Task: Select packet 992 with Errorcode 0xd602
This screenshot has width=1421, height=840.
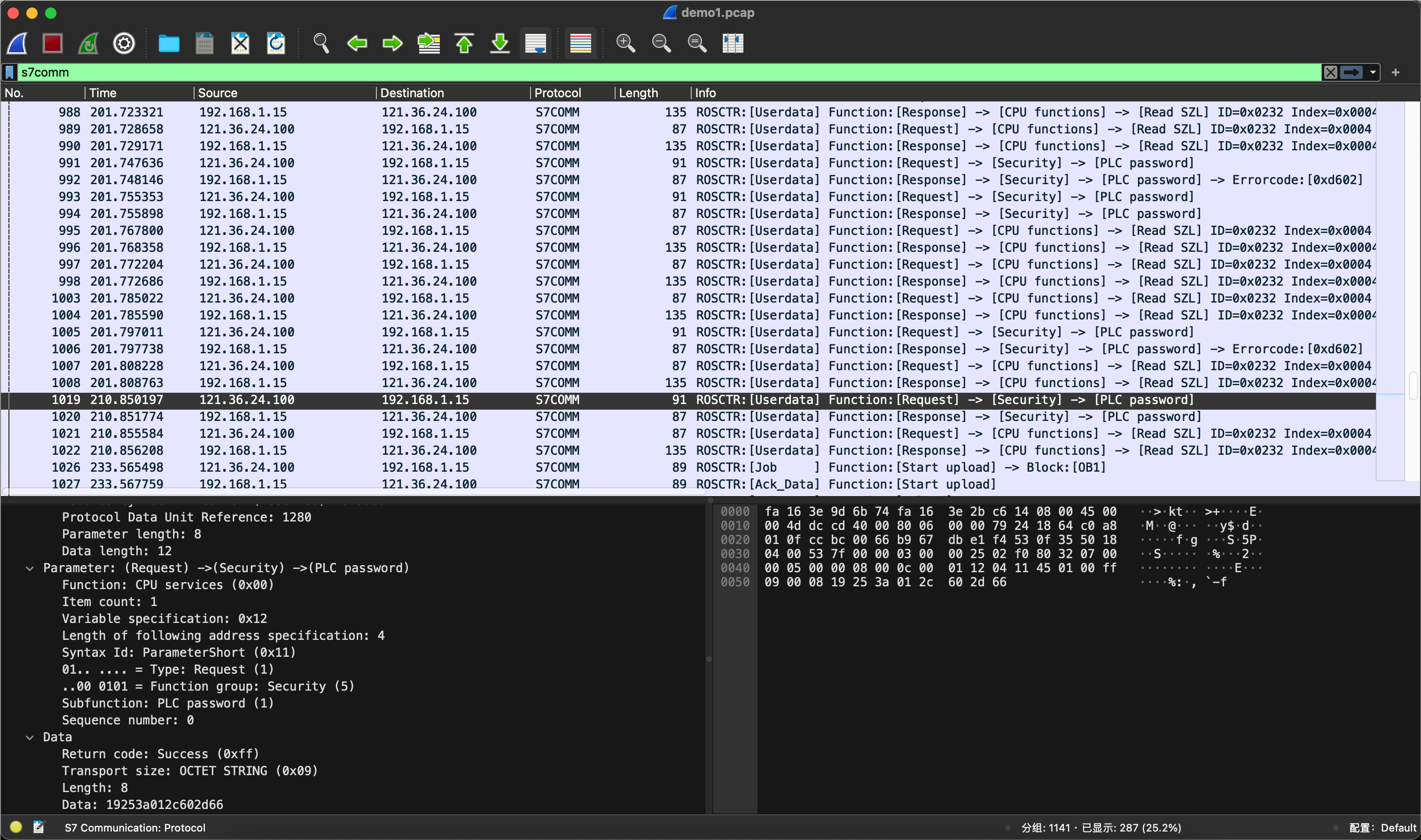Action: tap(688, 180)
